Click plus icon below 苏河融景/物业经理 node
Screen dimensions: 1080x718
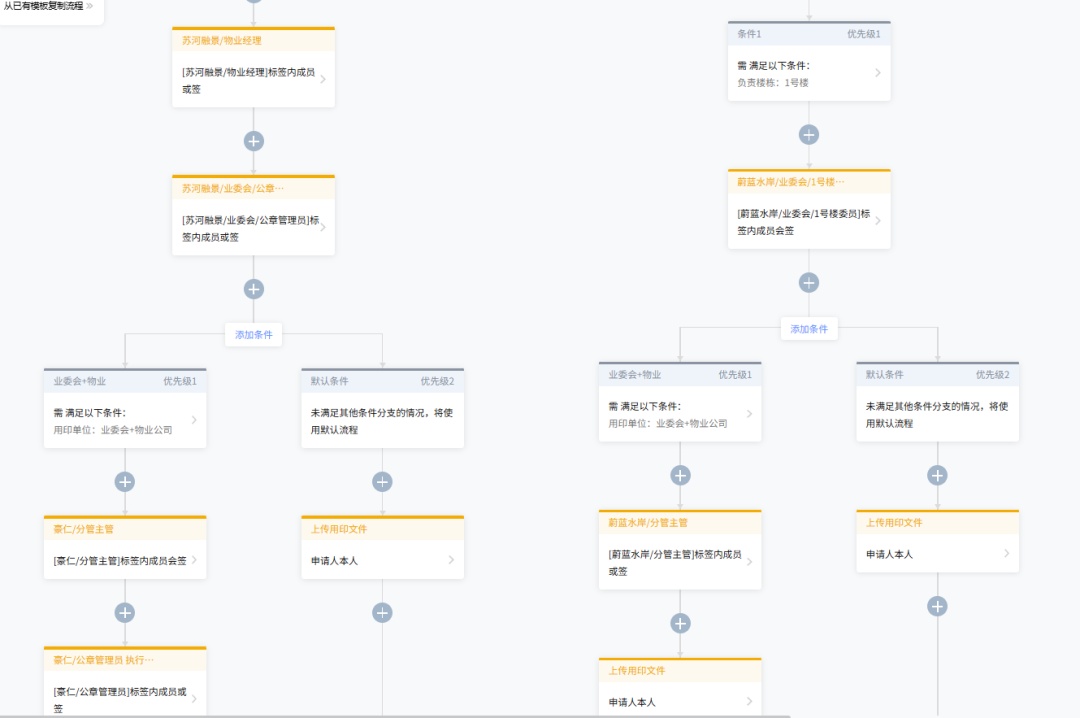[254, 141]
